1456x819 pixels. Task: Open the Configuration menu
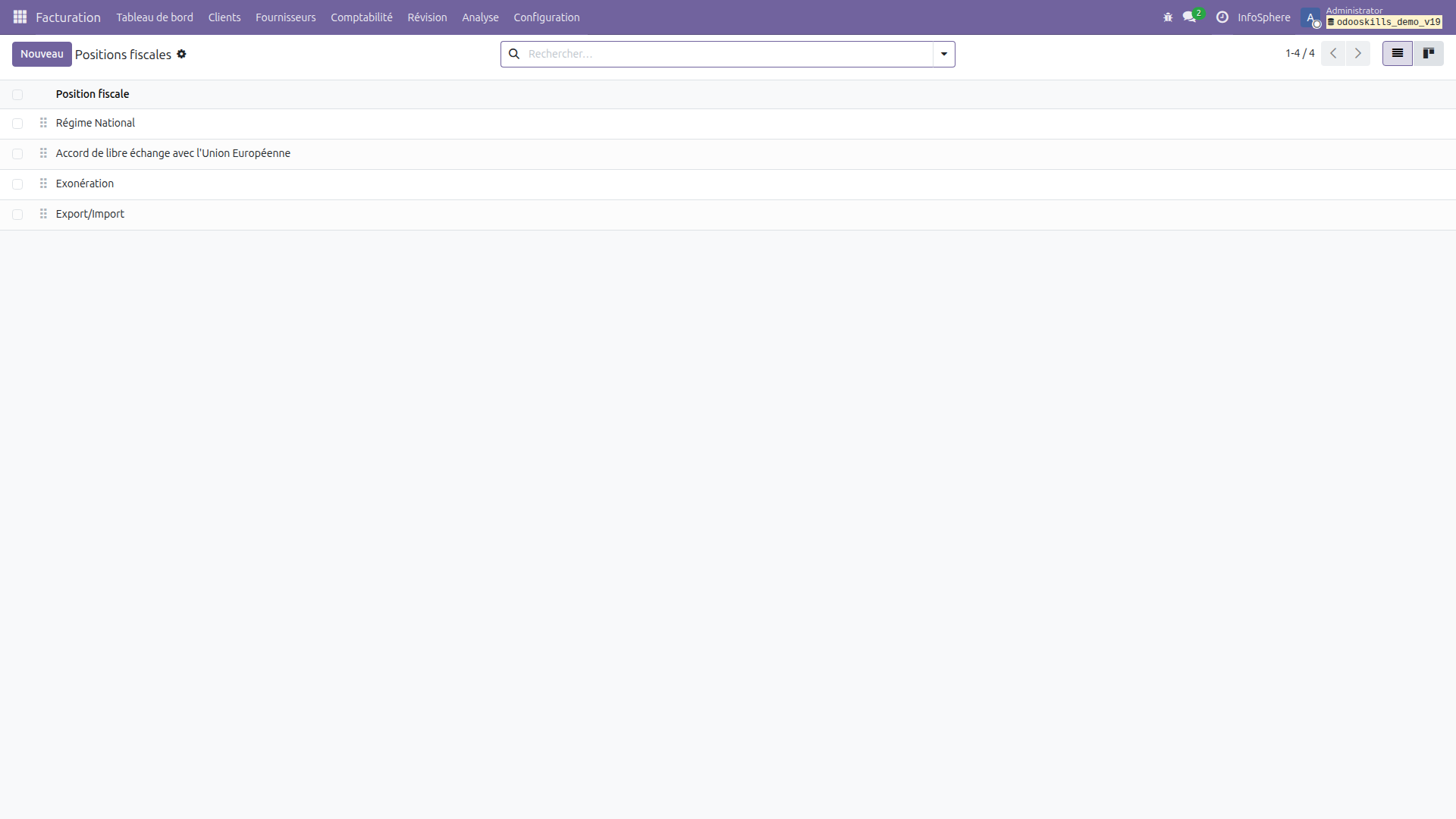(546, 17)
